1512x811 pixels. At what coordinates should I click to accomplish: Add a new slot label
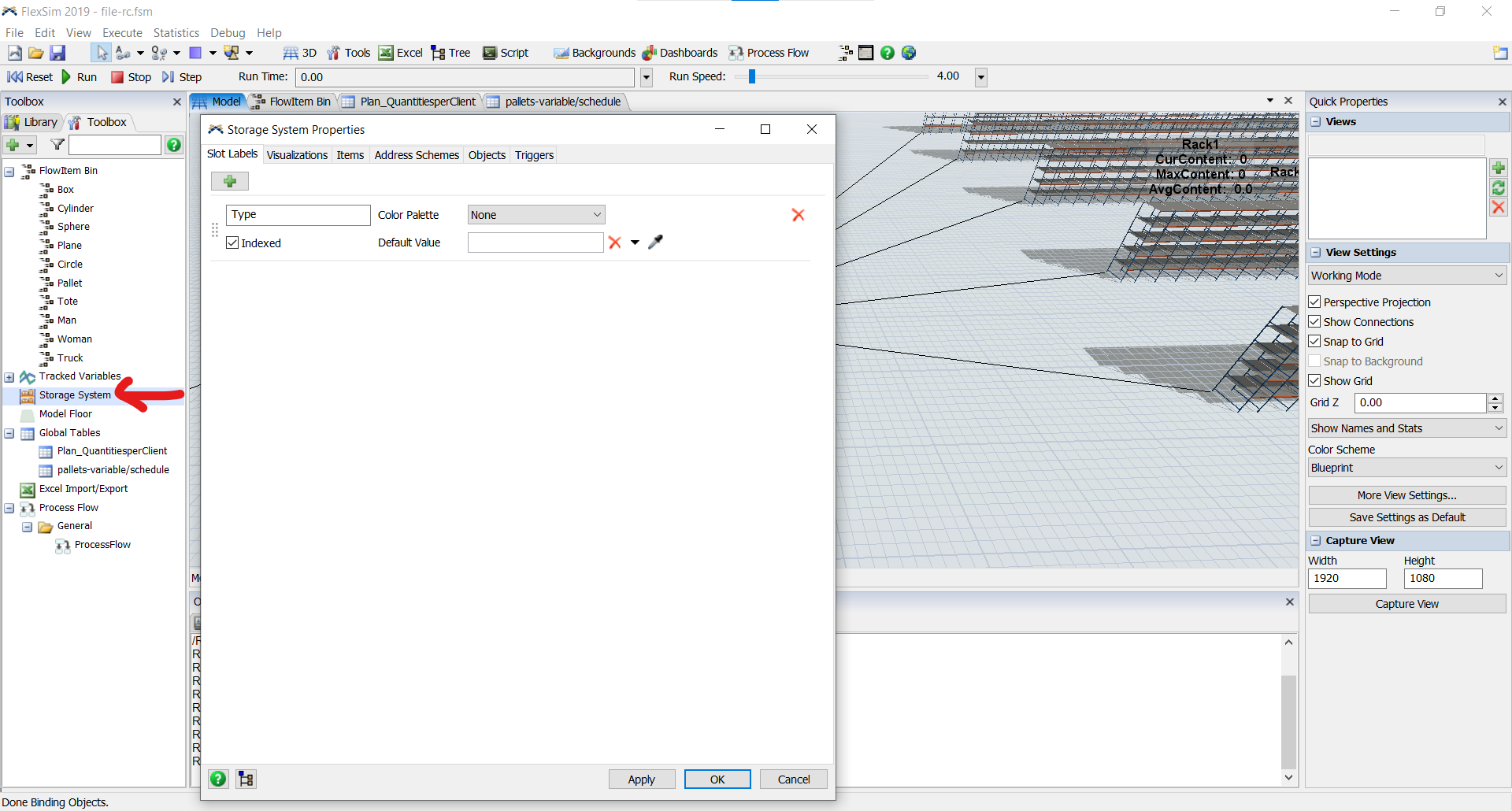230,181
